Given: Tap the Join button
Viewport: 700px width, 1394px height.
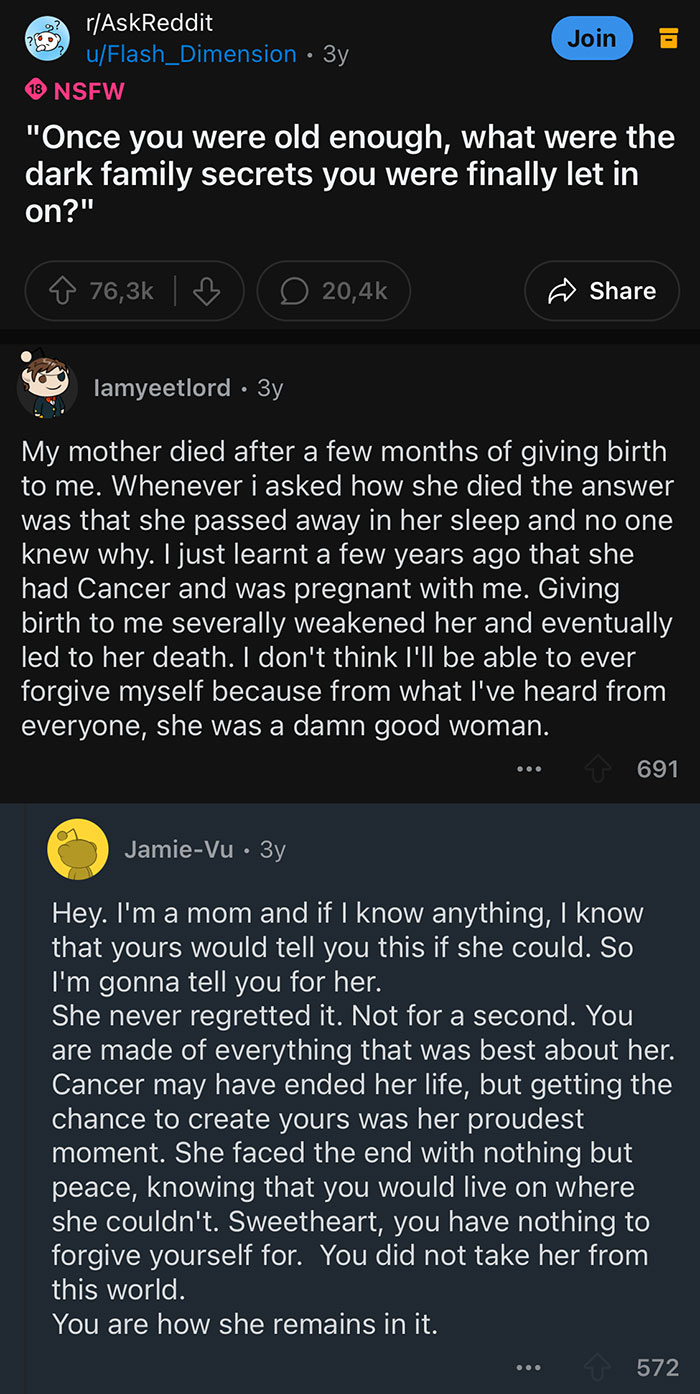Looking at the screenshot, I should point(592,37).
